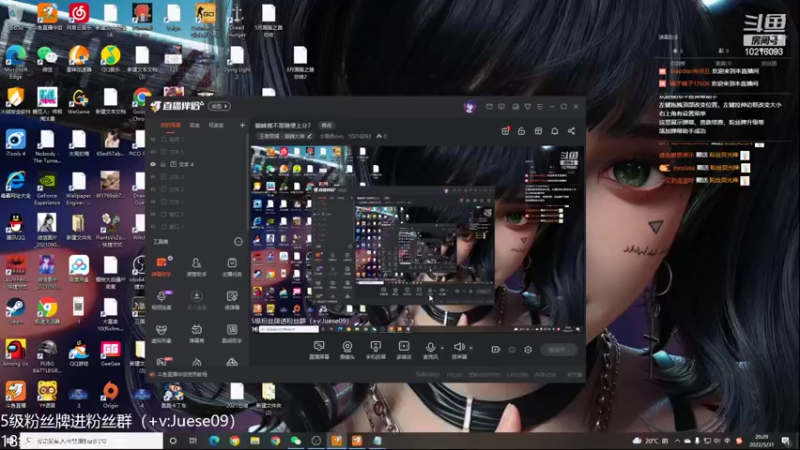
Task: Open the 虚拟形象 tool
Action: point(162,334)
